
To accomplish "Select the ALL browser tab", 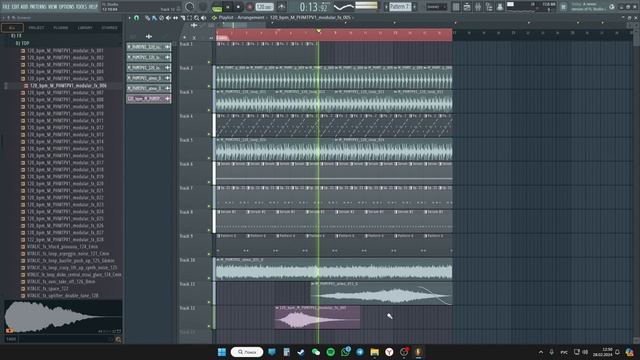I will (12, 28).
